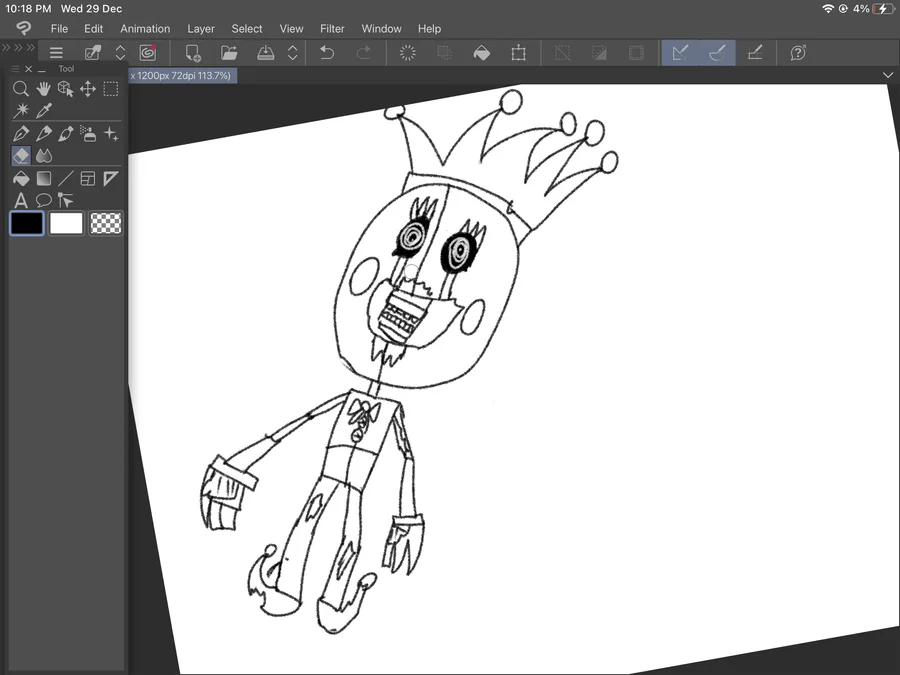Image resolution: width=900 pixels, height=675 pixels.
Task: Select the Eraser tool
Action: coord(21,156)
